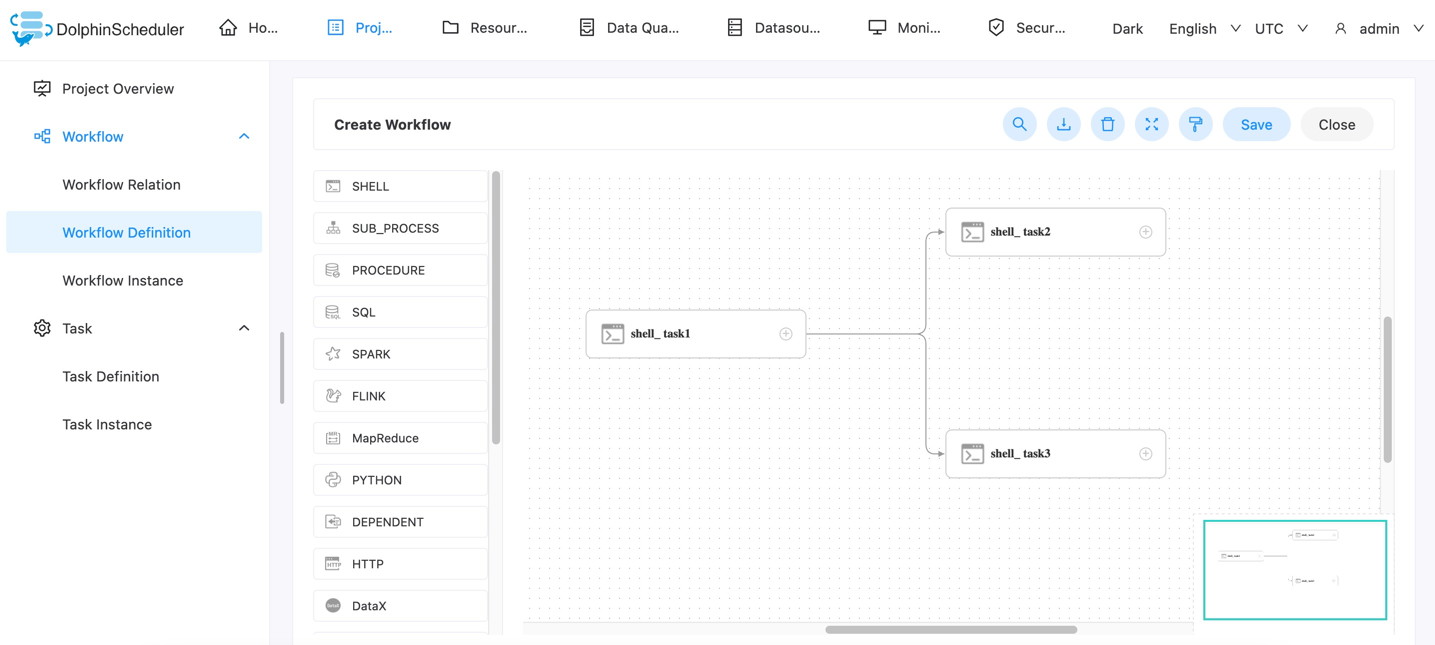1435x645 pixels.
Task: Open the Datasource menu tab
Action: point(773,28)
